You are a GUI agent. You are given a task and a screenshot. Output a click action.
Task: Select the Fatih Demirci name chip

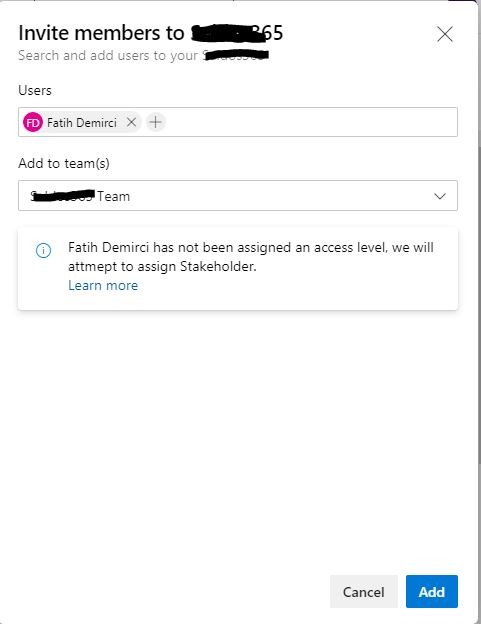[x=82, y=122]
